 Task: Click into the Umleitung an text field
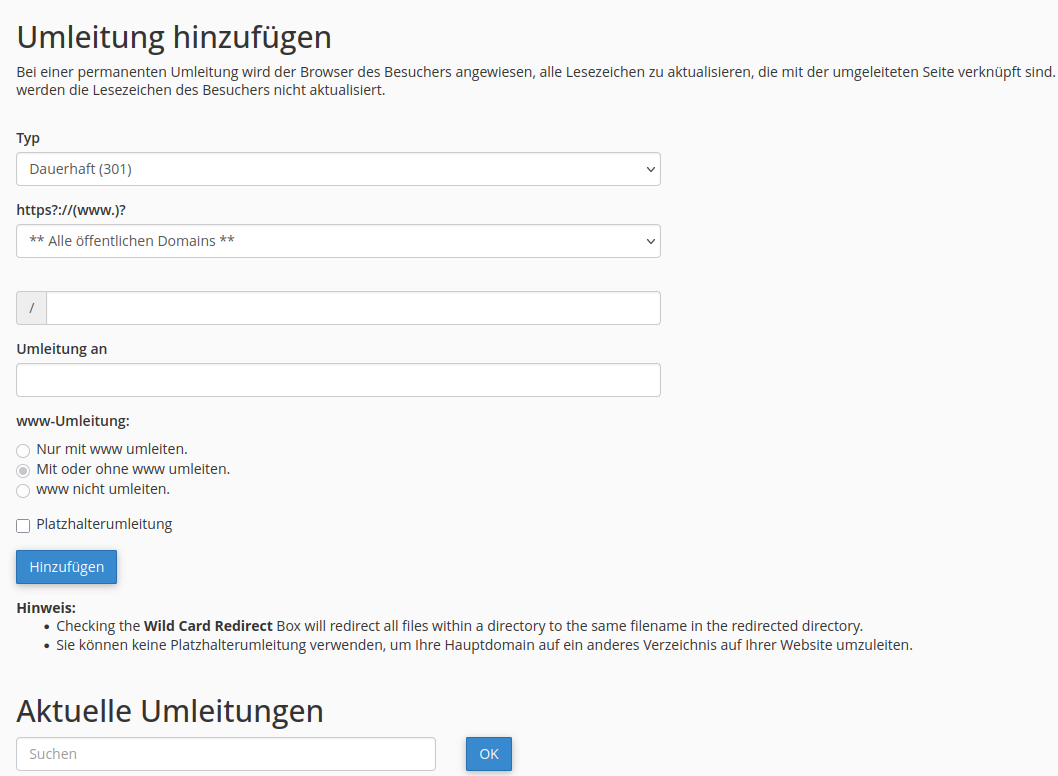pos(337,380)
